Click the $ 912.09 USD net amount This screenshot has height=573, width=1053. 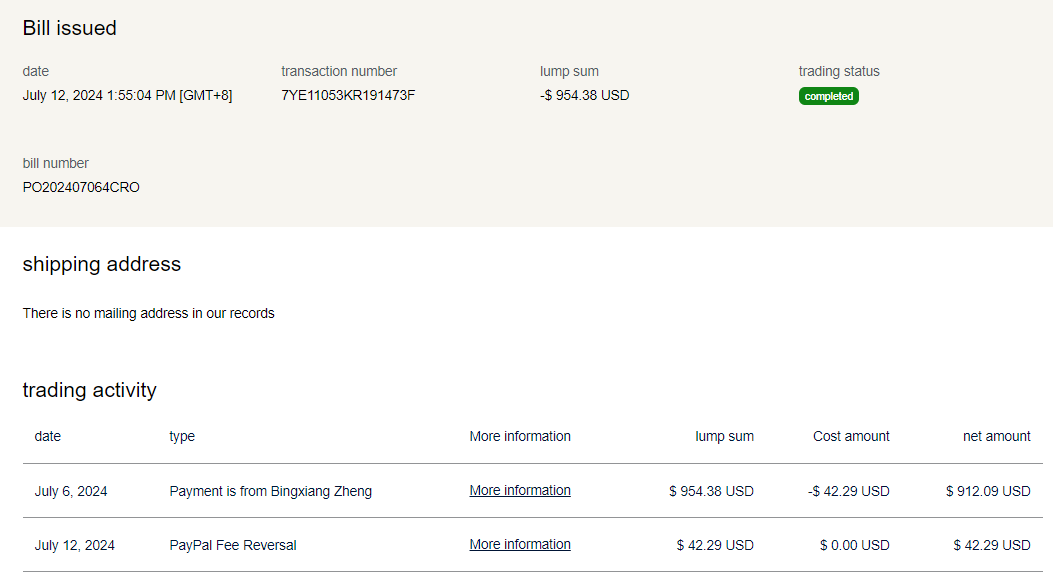click(x=987, y=491)
